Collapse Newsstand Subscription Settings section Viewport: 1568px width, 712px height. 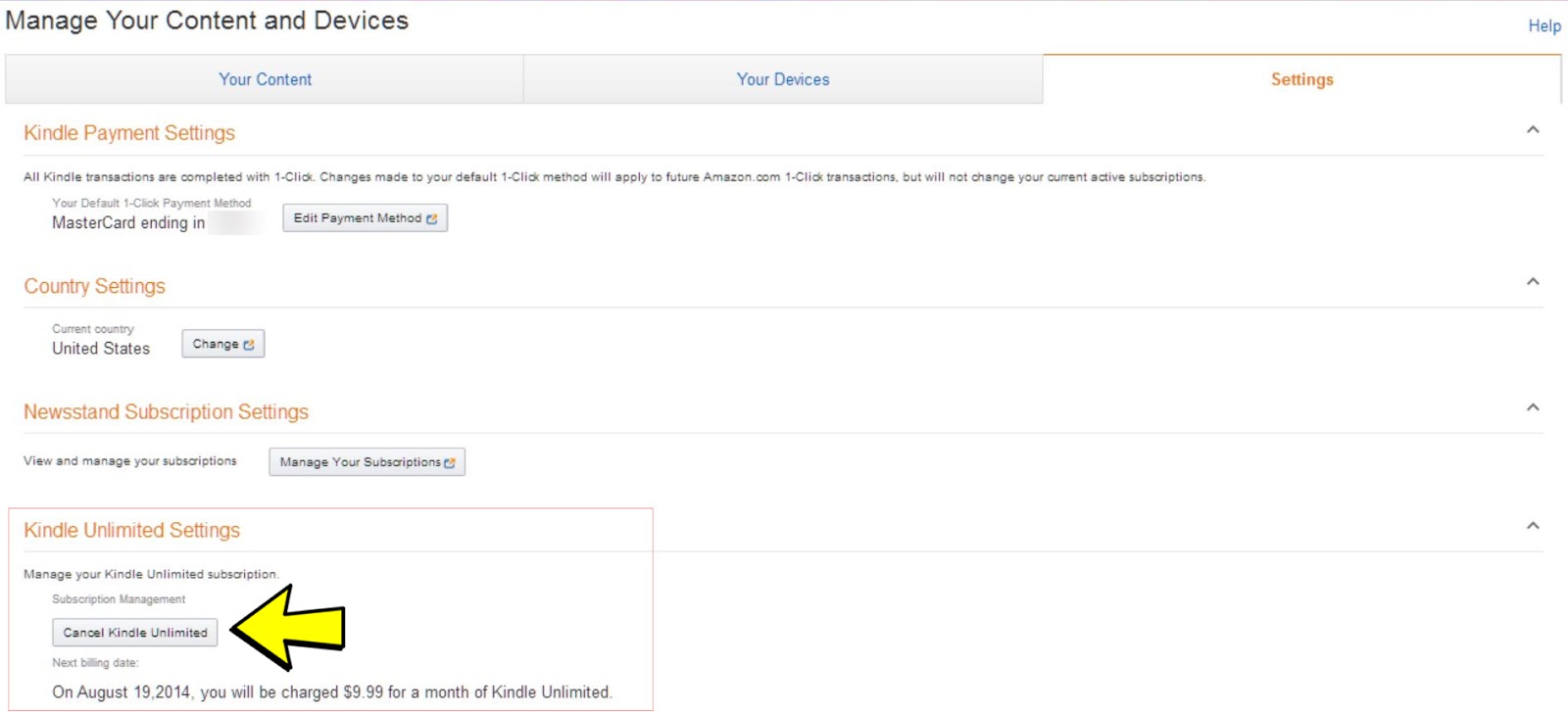[x=1533, y=407]
